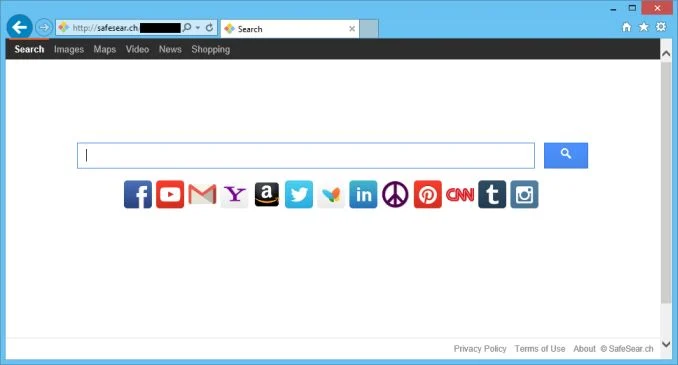Click the address bar search magnifier
678x365 pixels.
click(x=187, y=28)
